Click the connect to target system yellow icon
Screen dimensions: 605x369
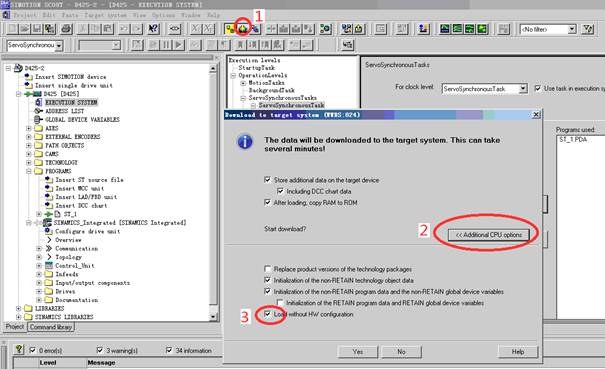pos(230,29)
